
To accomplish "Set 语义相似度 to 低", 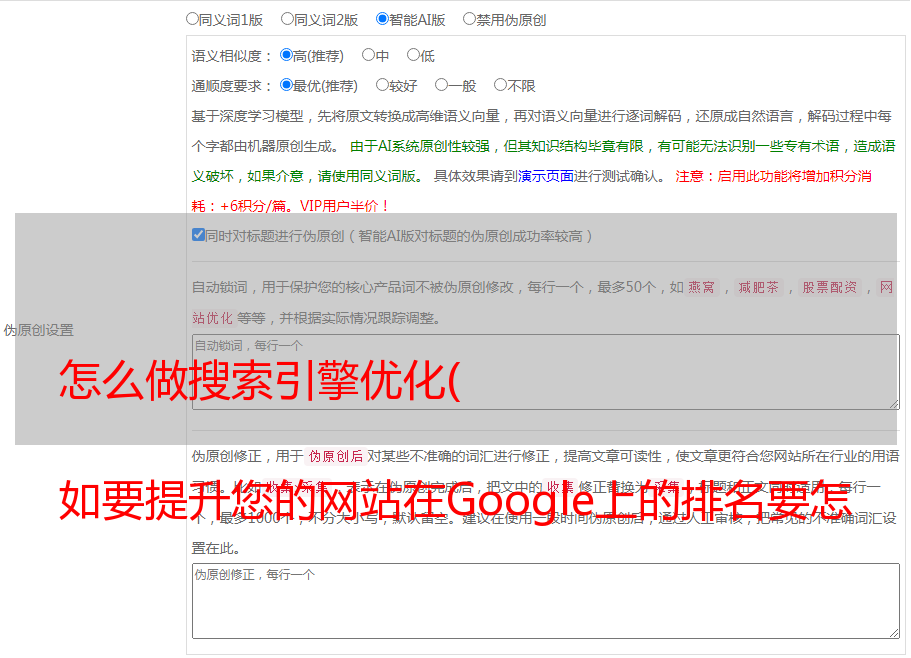I will pyautogui.click(x=413, y=56).
